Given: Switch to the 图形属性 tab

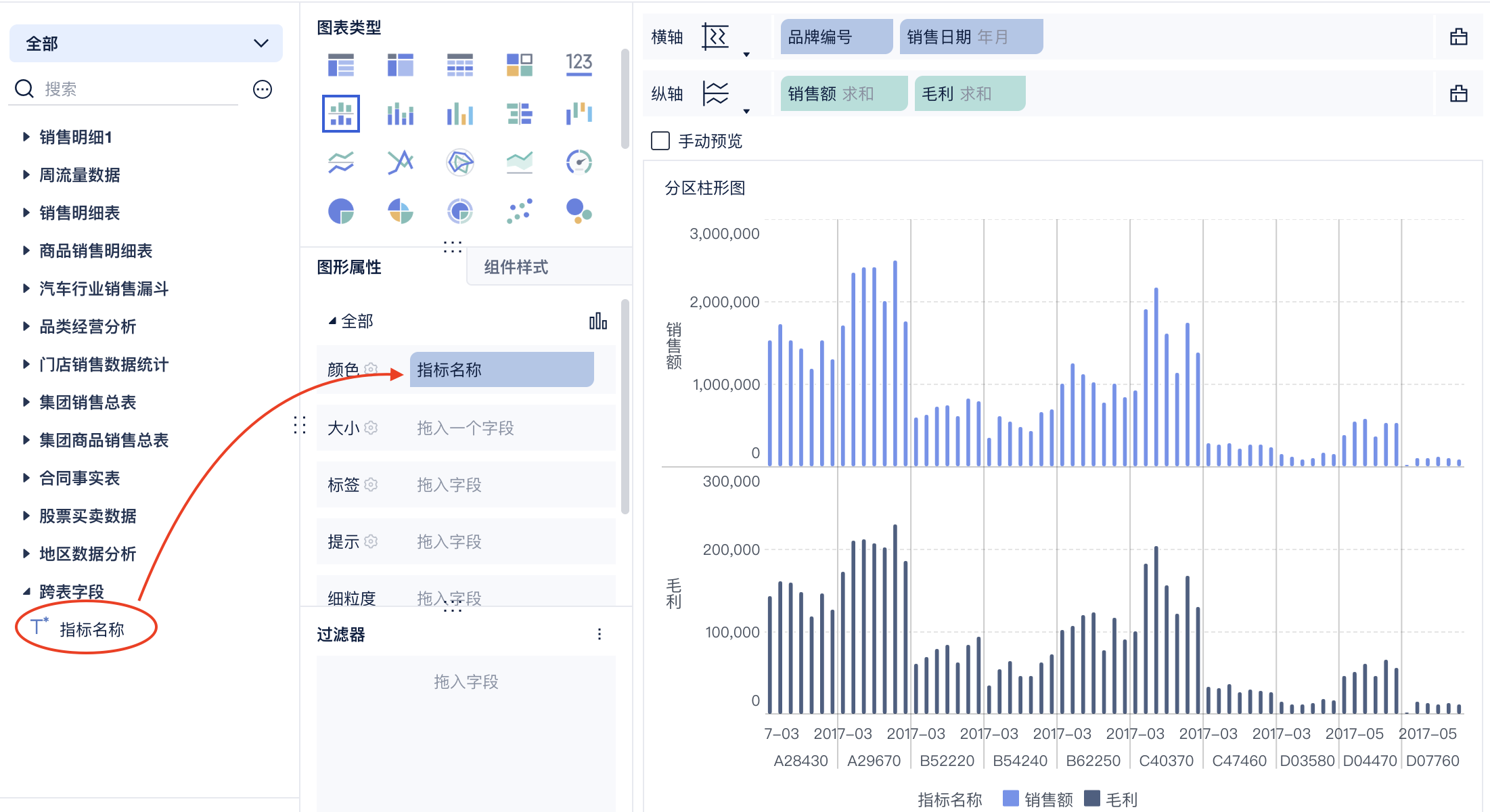Looking at the screenshot, I should coord(349,267).
